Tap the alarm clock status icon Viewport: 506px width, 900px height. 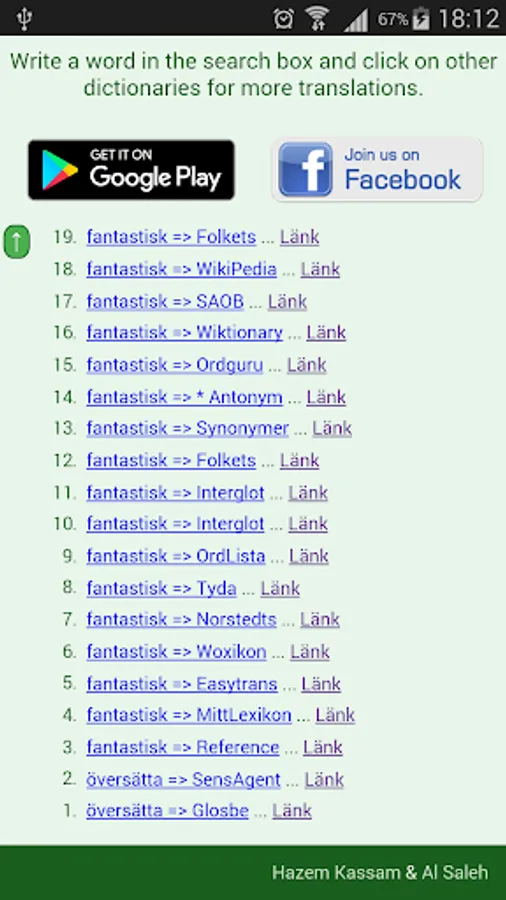pos(283,19)
